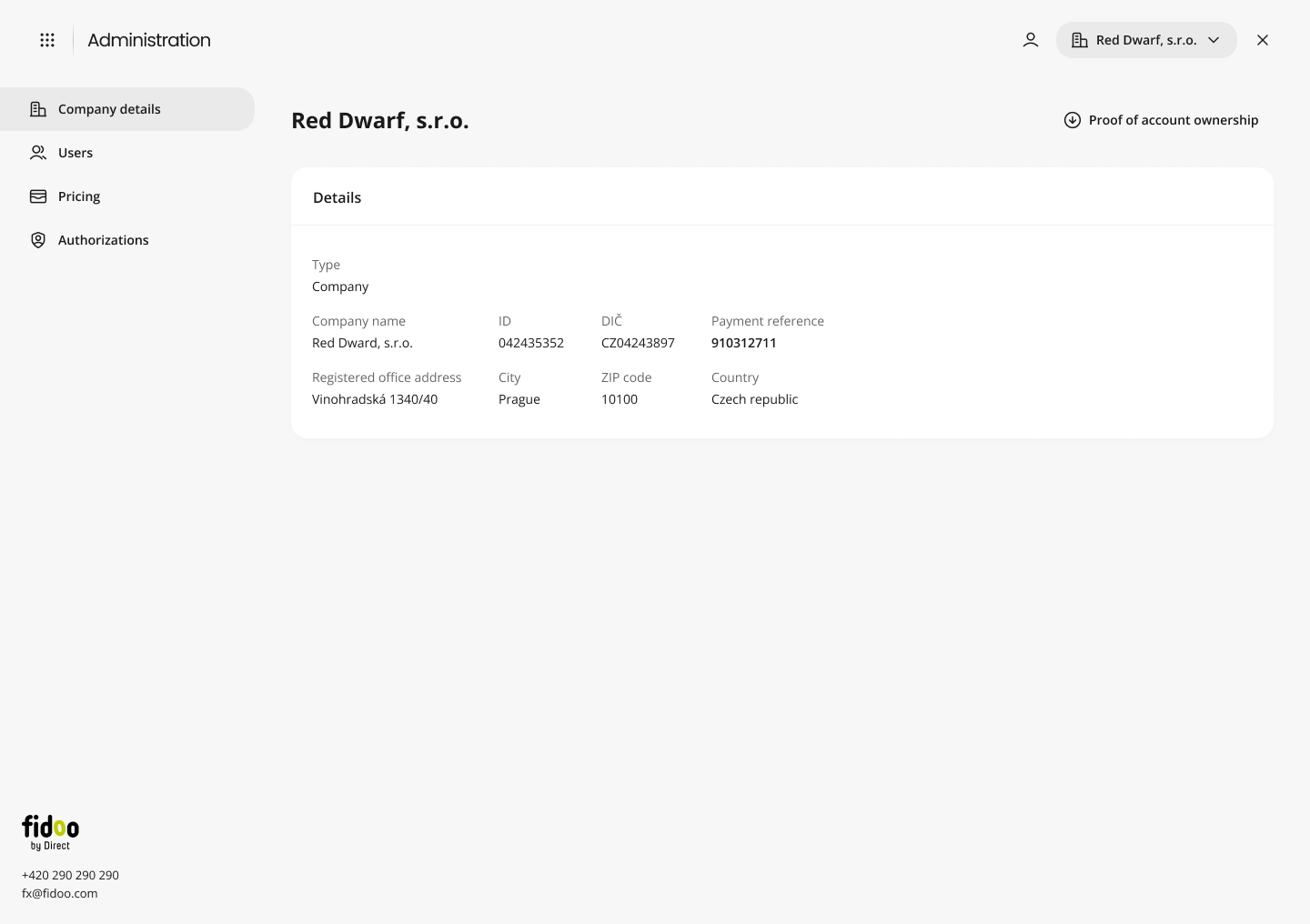Screen dimensions: 1310x924
Task: Close the Administration panel
Action: [1263, 40]
